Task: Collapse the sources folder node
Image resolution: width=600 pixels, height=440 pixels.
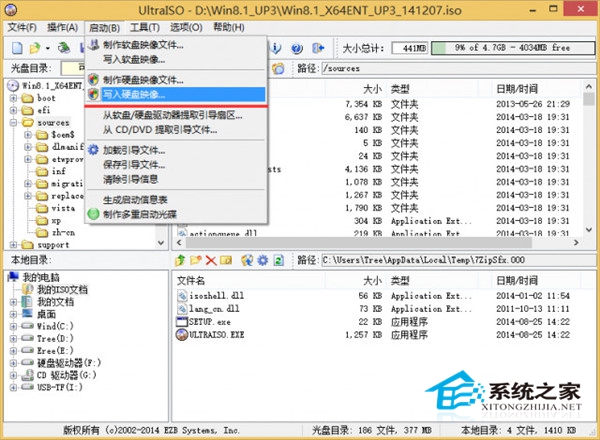Action: [13, 123]
